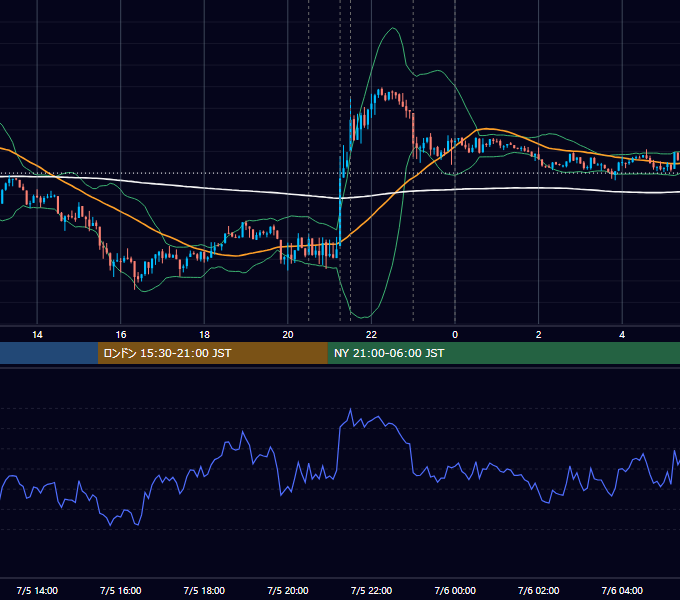Click the 7/5 16:00 date label

121,590
